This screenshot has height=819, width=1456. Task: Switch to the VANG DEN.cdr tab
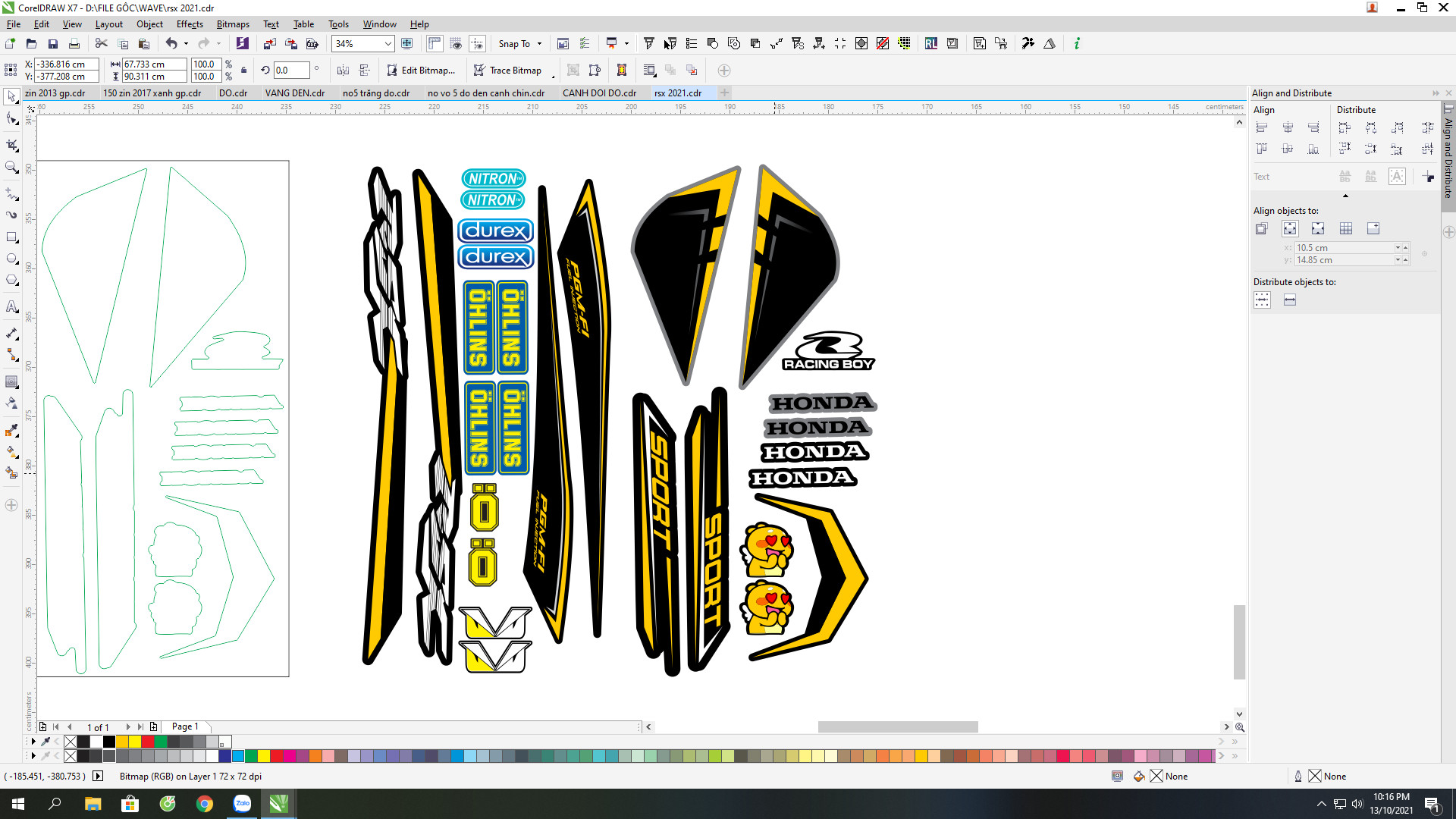tap(295, 93)
